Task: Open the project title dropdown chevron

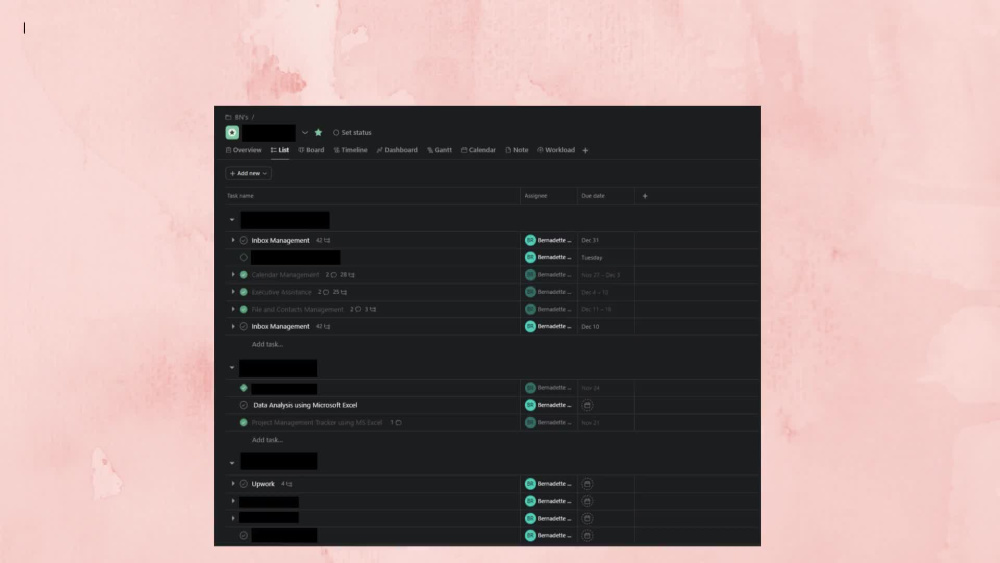Action: [305, 133]
